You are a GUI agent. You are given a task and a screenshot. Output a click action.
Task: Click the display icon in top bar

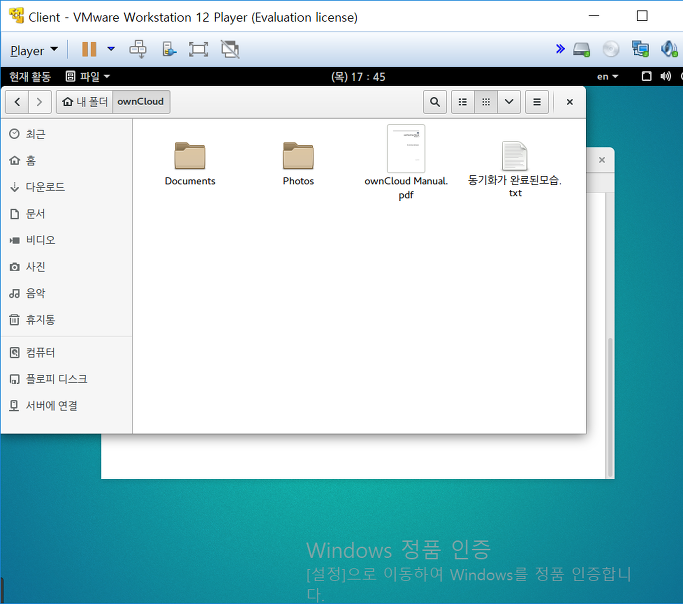point(647,77)
